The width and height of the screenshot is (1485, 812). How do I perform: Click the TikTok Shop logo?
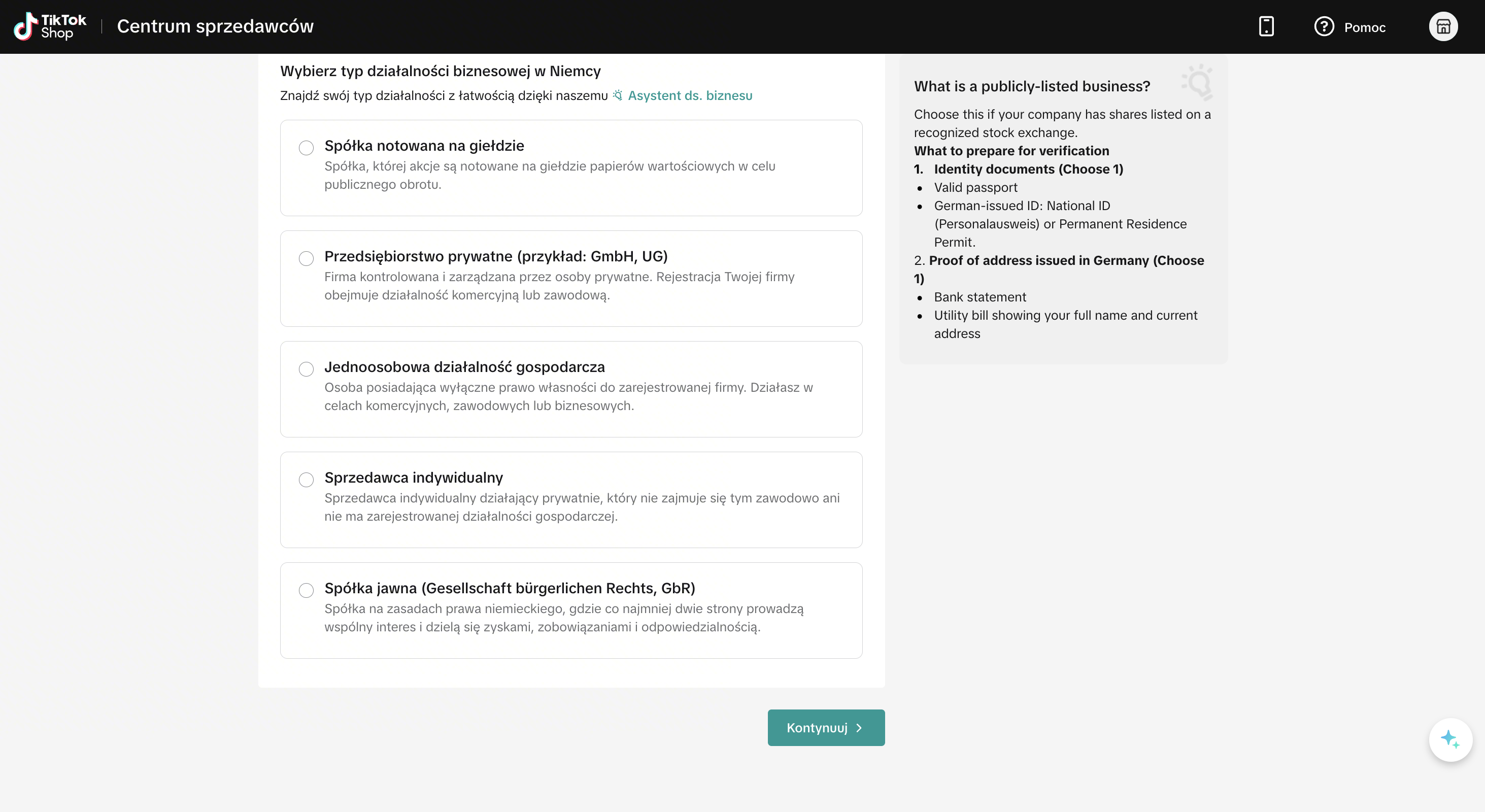(50, 26)
